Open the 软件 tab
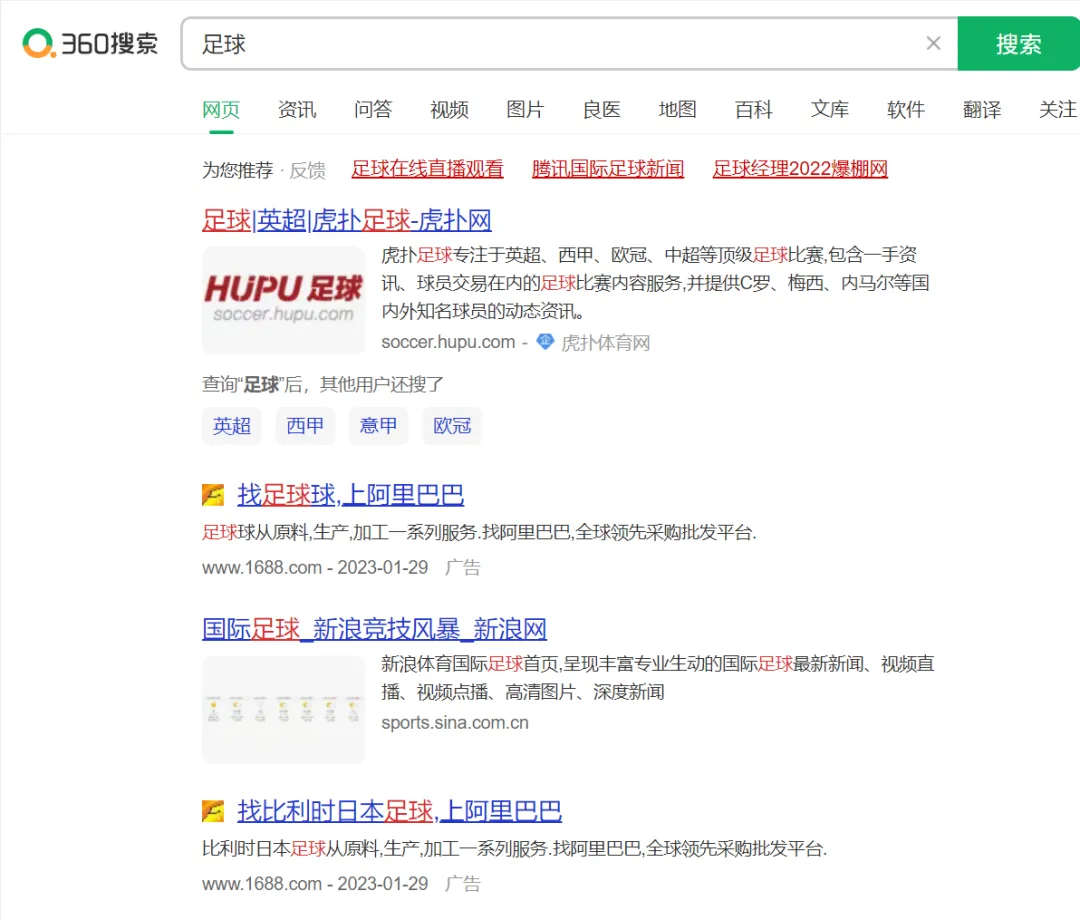1080x920 pixels. point(906,109)
